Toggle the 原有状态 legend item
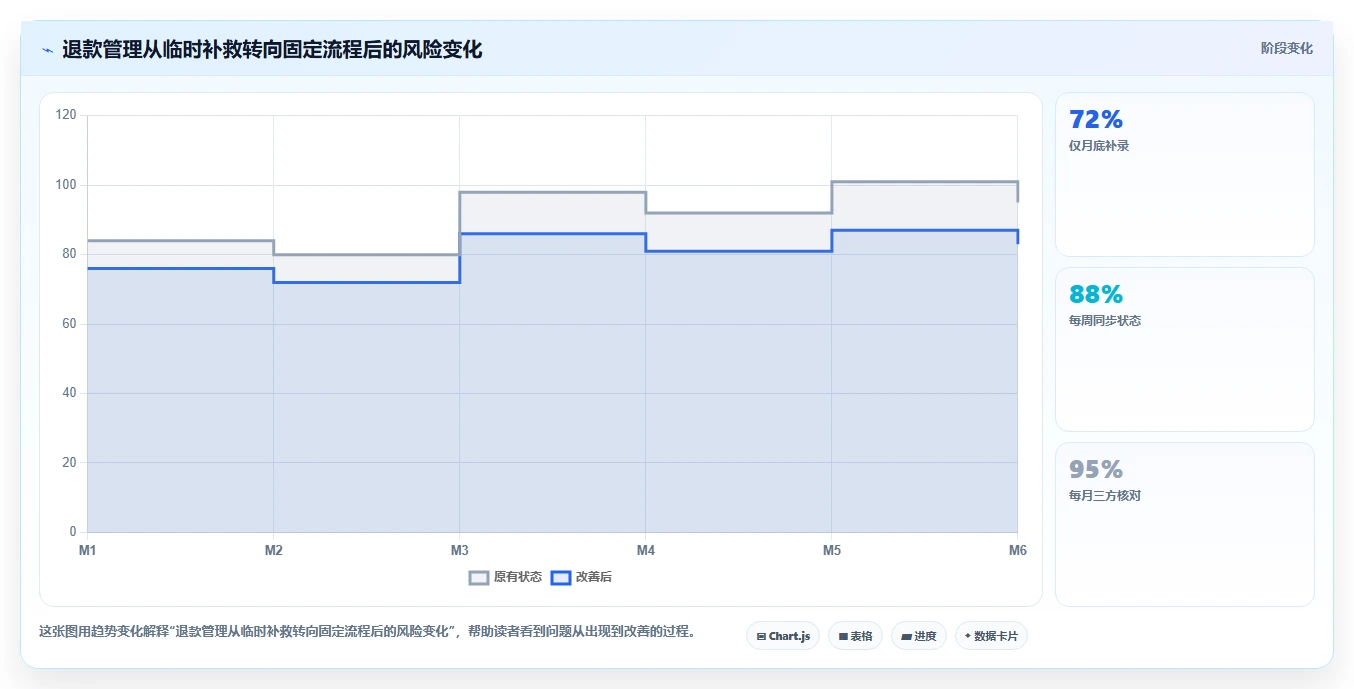The width and height of the screenshot is (1354, 689). click(x=506, y=577)
